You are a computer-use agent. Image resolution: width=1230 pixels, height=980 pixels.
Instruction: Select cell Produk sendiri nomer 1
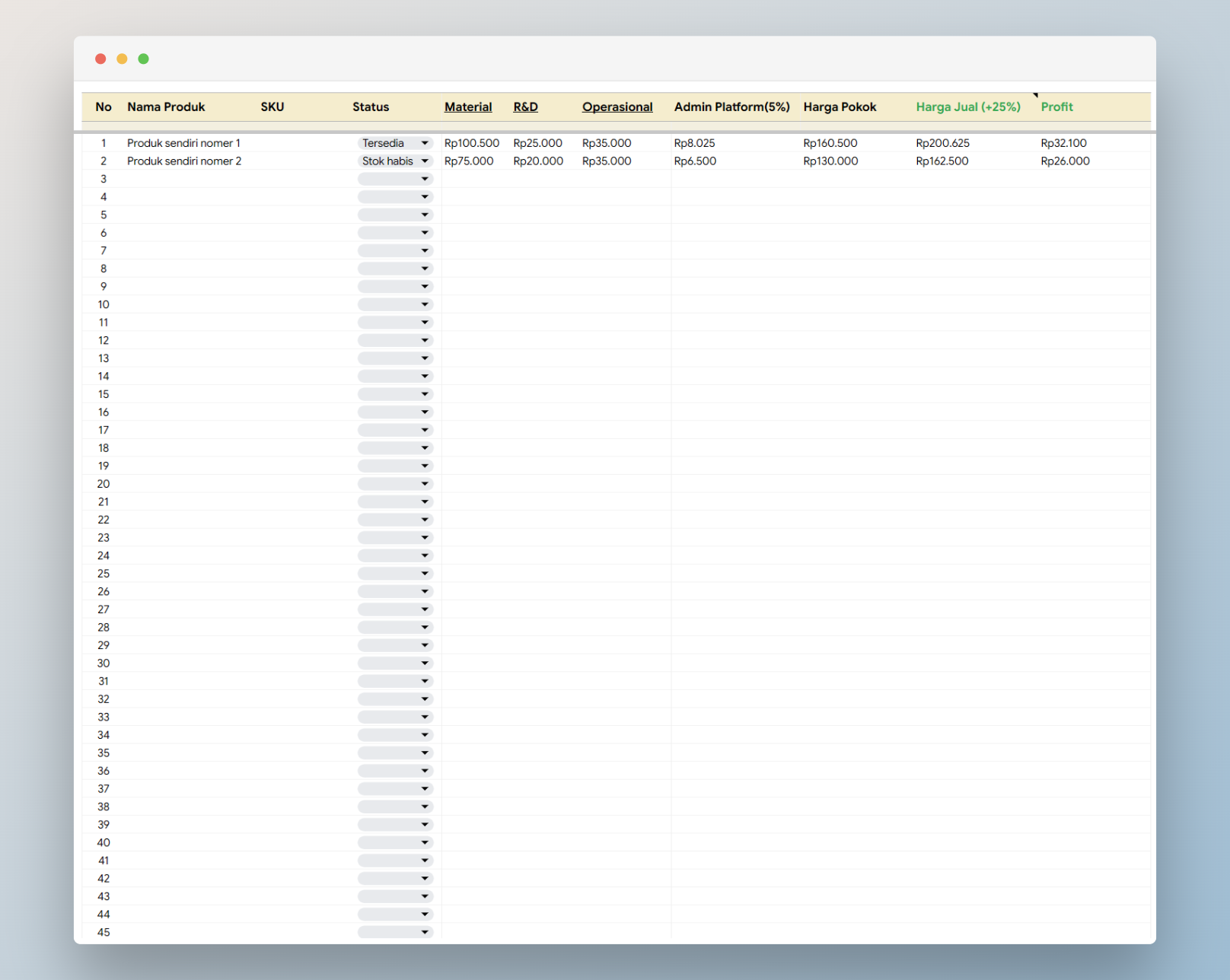[x=183, y=143]
